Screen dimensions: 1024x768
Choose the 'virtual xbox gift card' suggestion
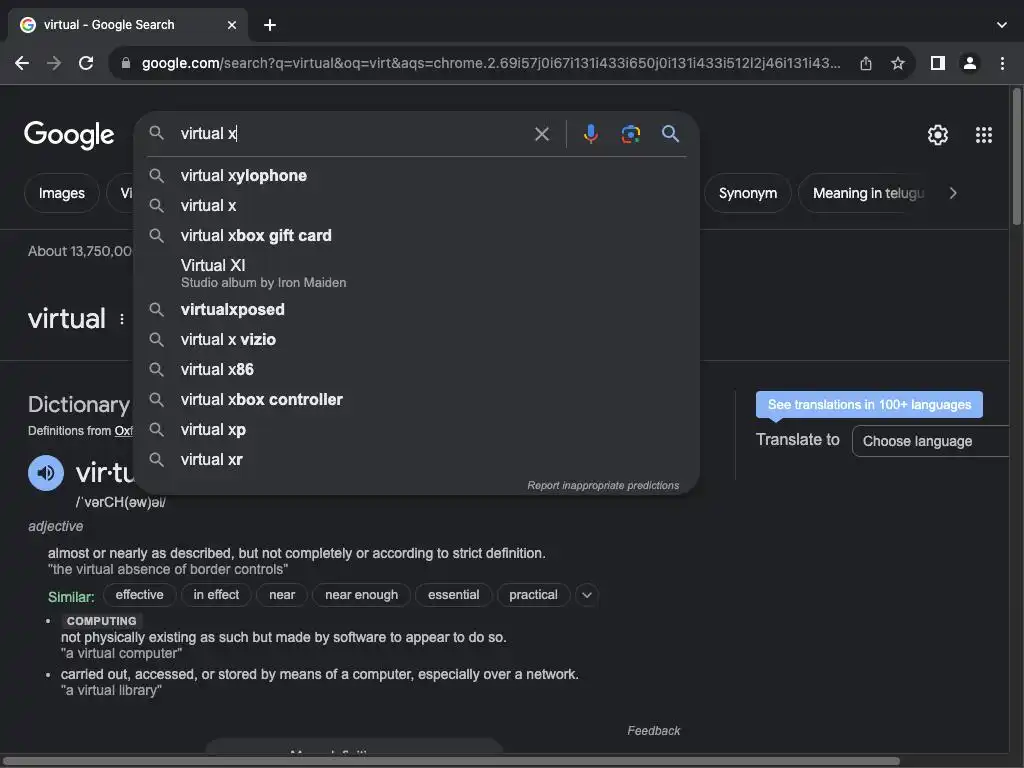pos(417,235)
